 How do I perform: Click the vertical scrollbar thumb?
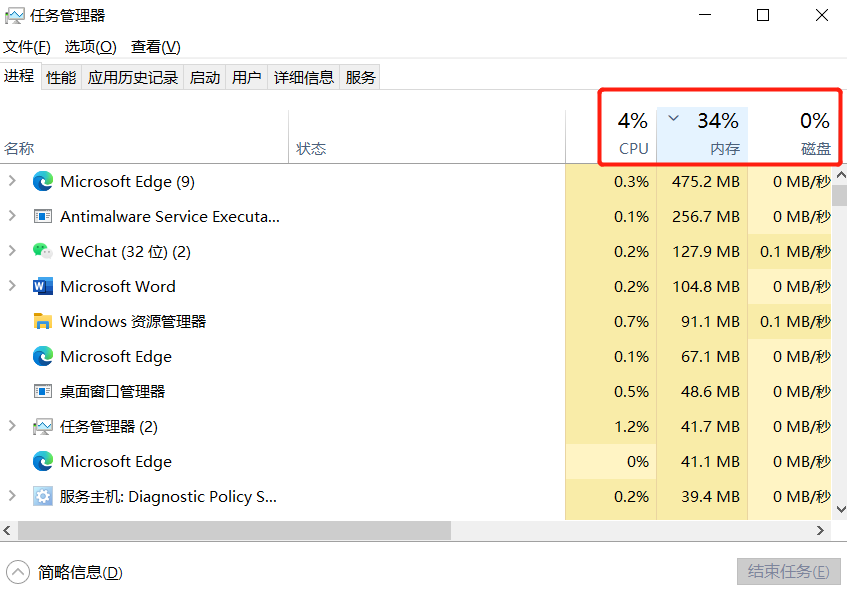pyautogui.click(x=841, y=196)
